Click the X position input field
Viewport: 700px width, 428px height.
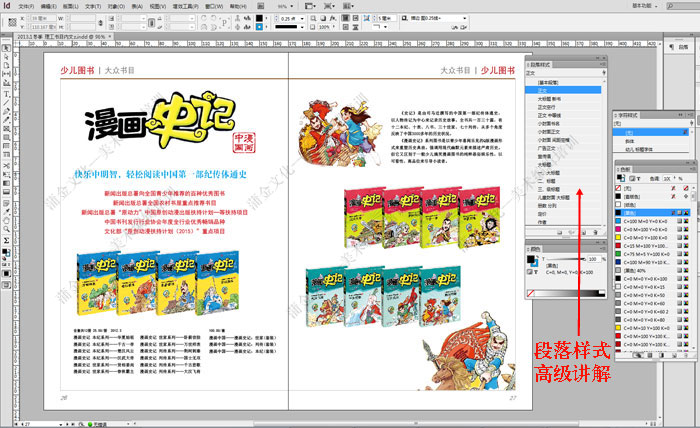(41, 18)
